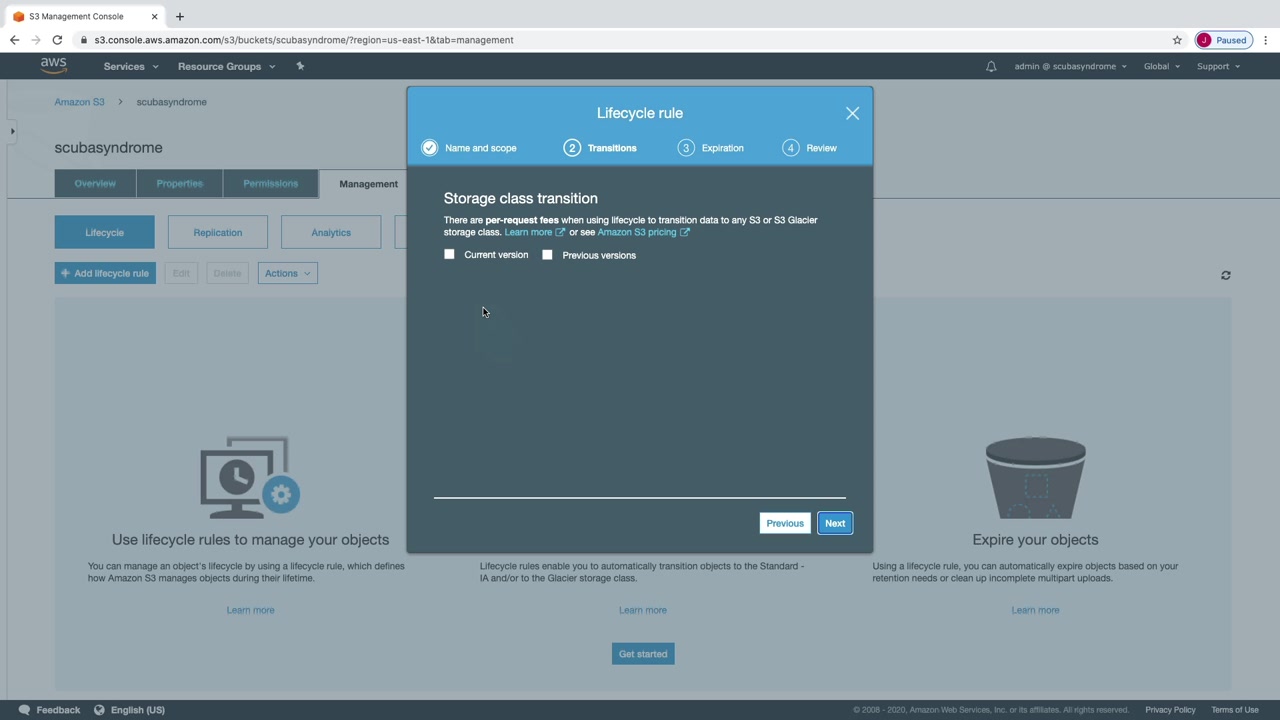Close the S3 Management Console tab
Screen dimensions: 1280x720
tap(154, 16)
